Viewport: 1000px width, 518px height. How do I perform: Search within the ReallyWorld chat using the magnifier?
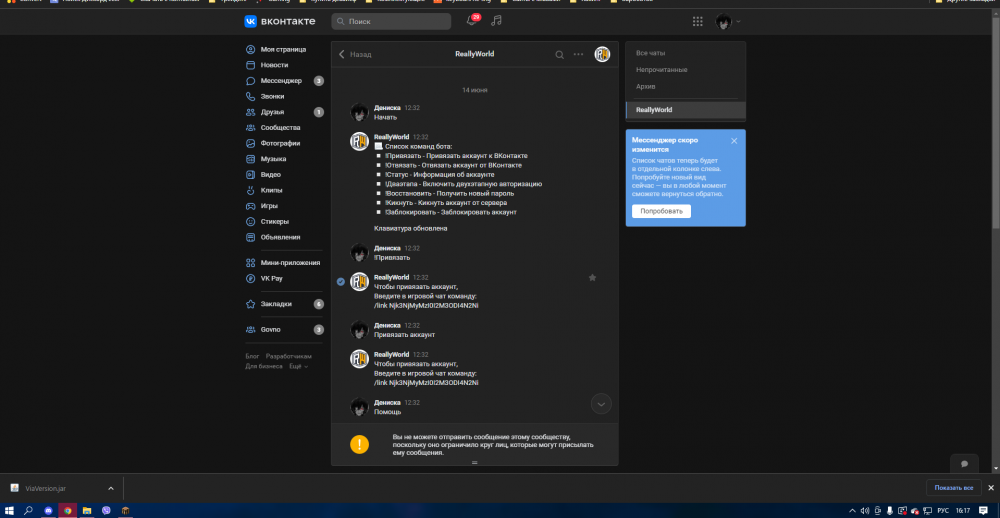pos(559,55)
